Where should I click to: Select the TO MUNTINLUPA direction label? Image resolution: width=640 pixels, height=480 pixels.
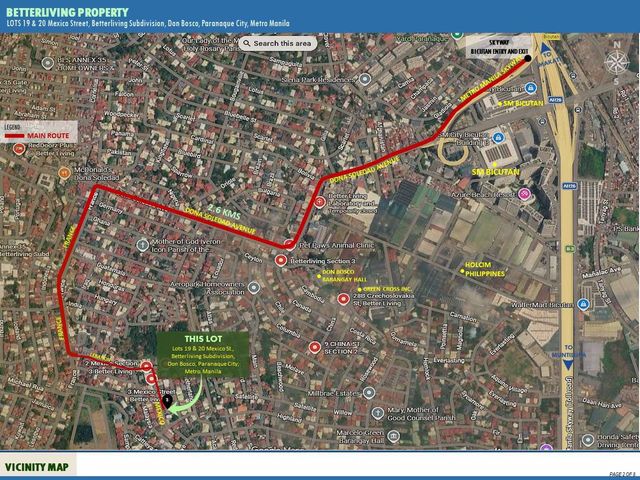[568, 351]
